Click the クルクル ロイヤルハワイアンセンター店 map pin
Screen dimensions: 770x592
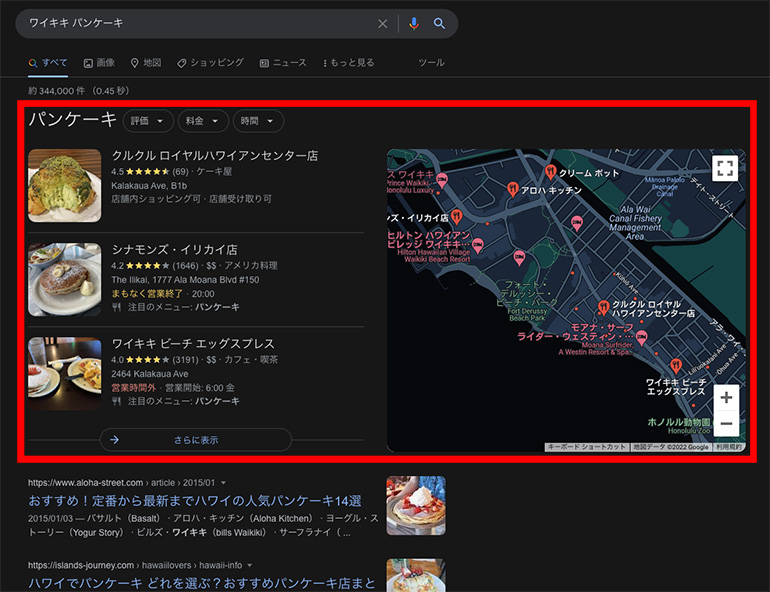tap(604, 308)
